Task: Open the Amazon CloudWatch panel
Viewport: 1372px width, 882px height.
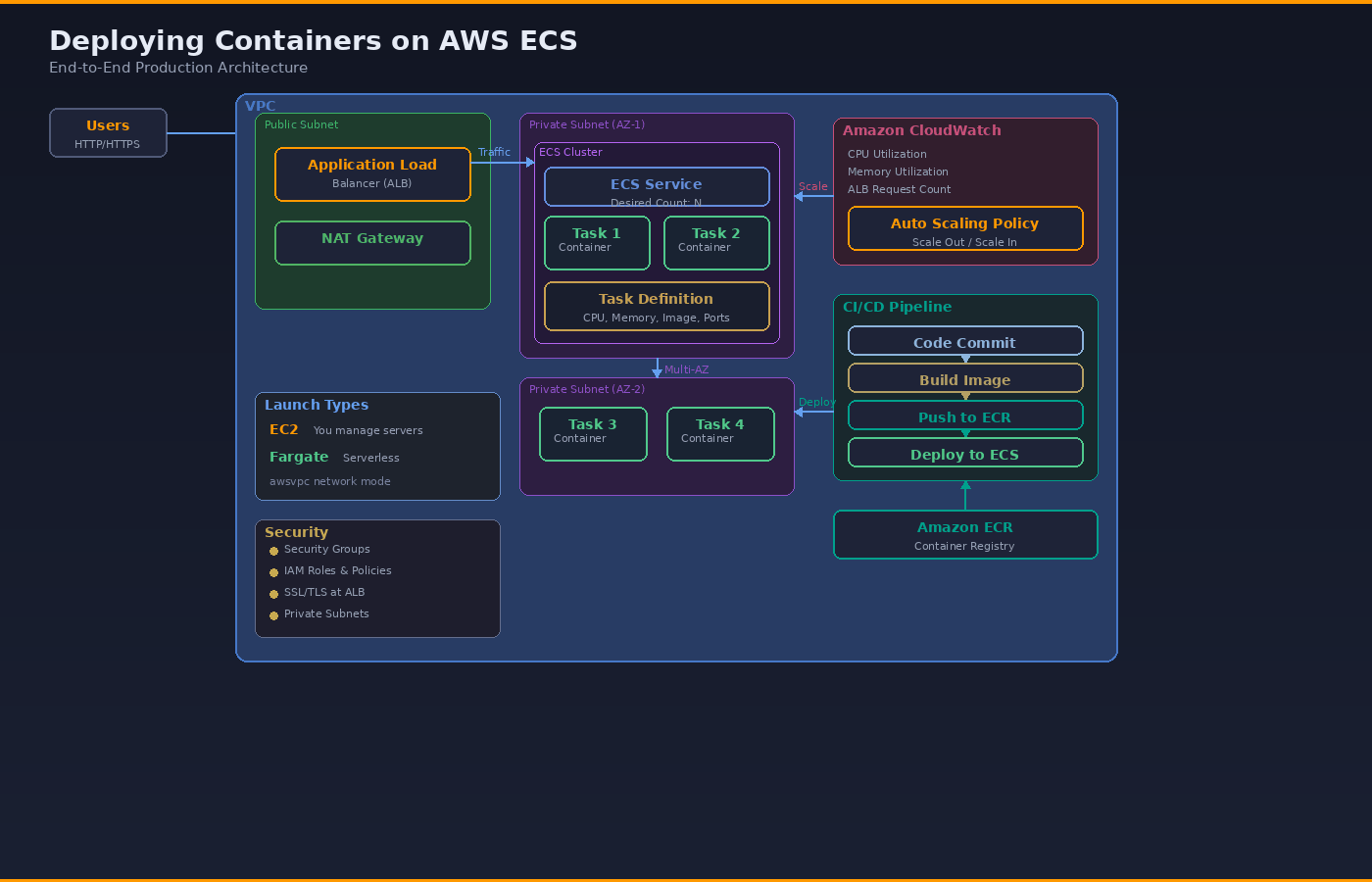Action: click(x=921, y=129)
